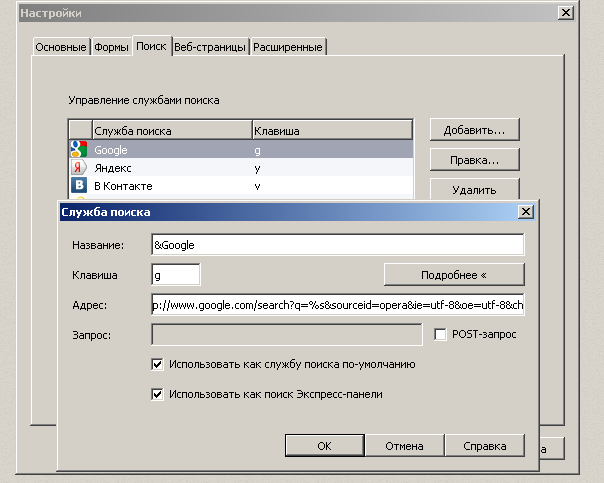Open help via Справка button
Image resolution: width=604 pixels, height=483 pixels.
click(x=485, y=446)
